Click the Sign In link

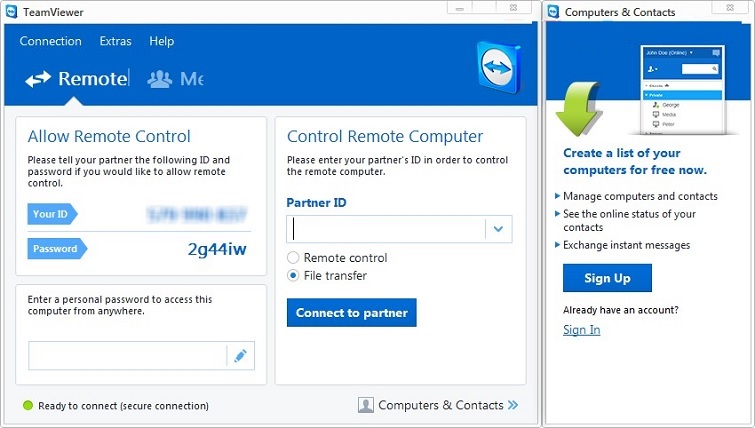pos(582,330)
